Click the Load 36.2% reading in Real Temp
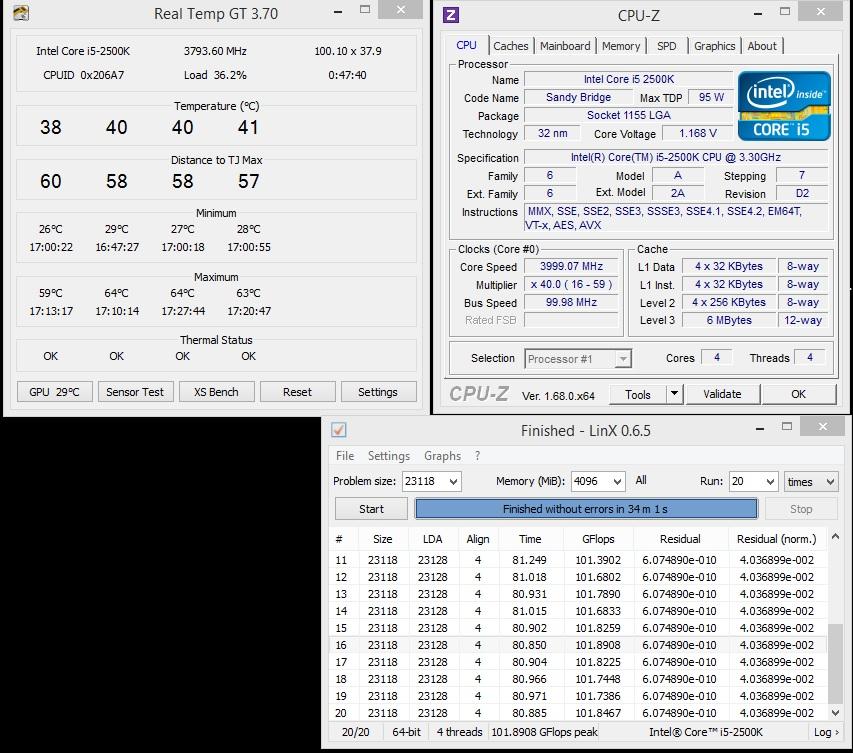853x753 pixels. pos(215,75)
